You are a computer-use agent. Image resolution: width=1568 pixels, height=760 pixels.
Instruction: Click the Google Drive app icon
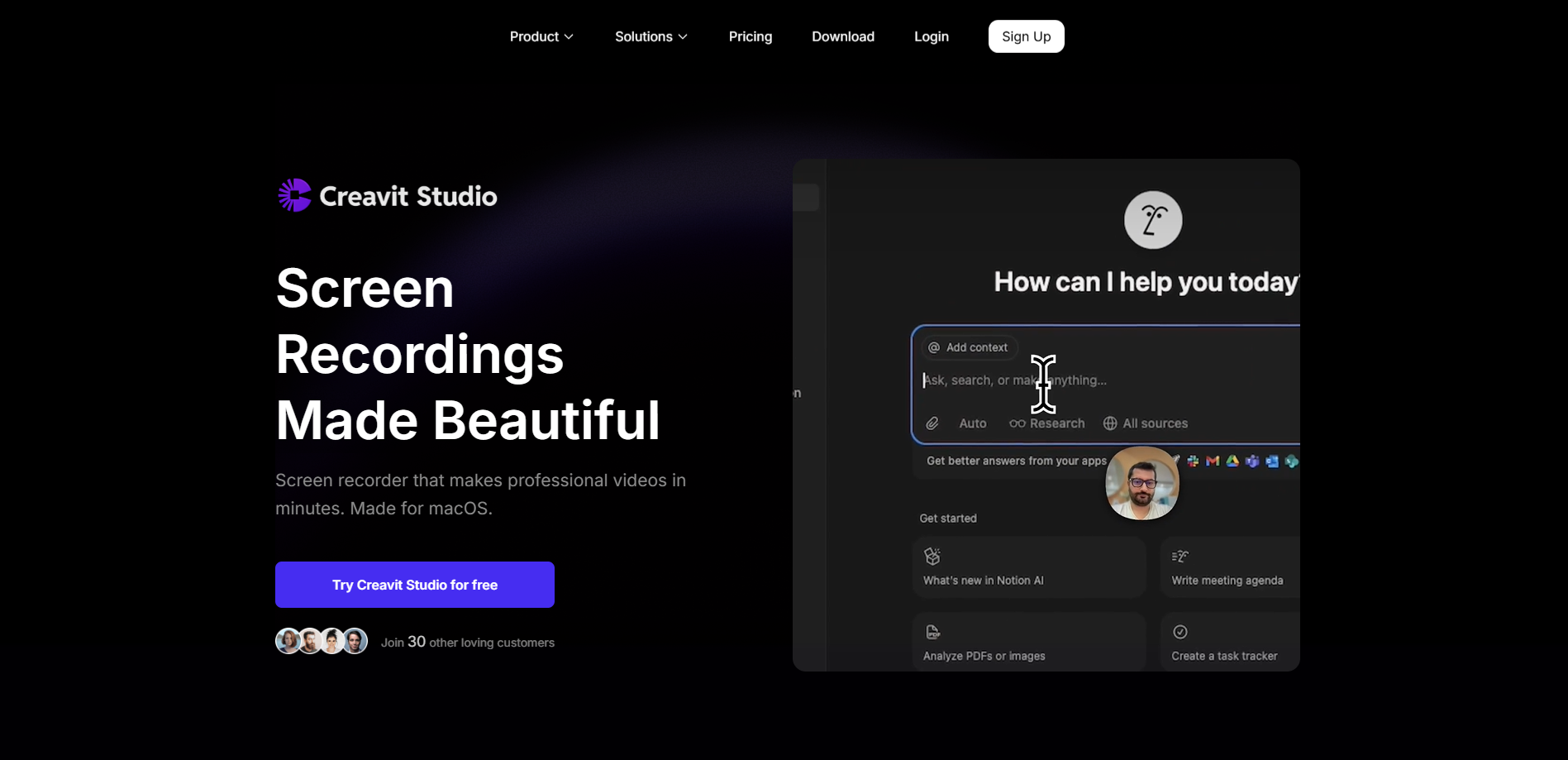point(1232,461)
